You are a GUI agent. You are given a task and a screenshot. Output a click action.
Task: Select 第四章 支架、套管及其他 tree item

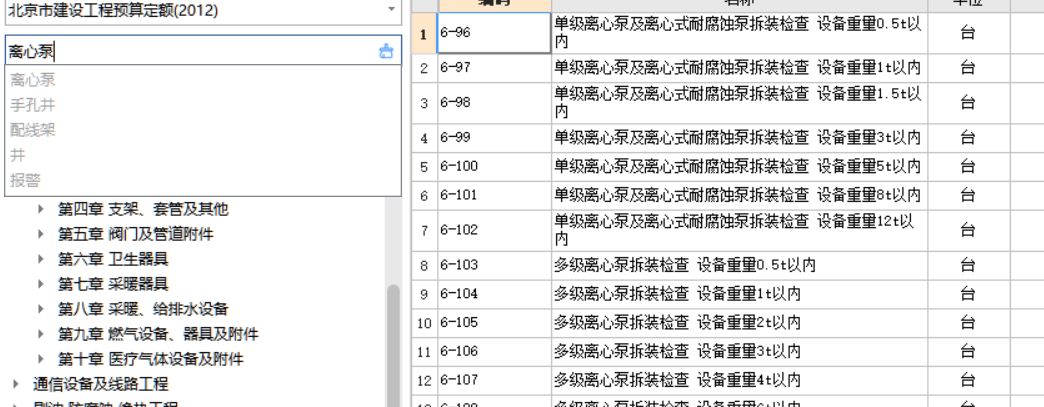pos(142,209)
